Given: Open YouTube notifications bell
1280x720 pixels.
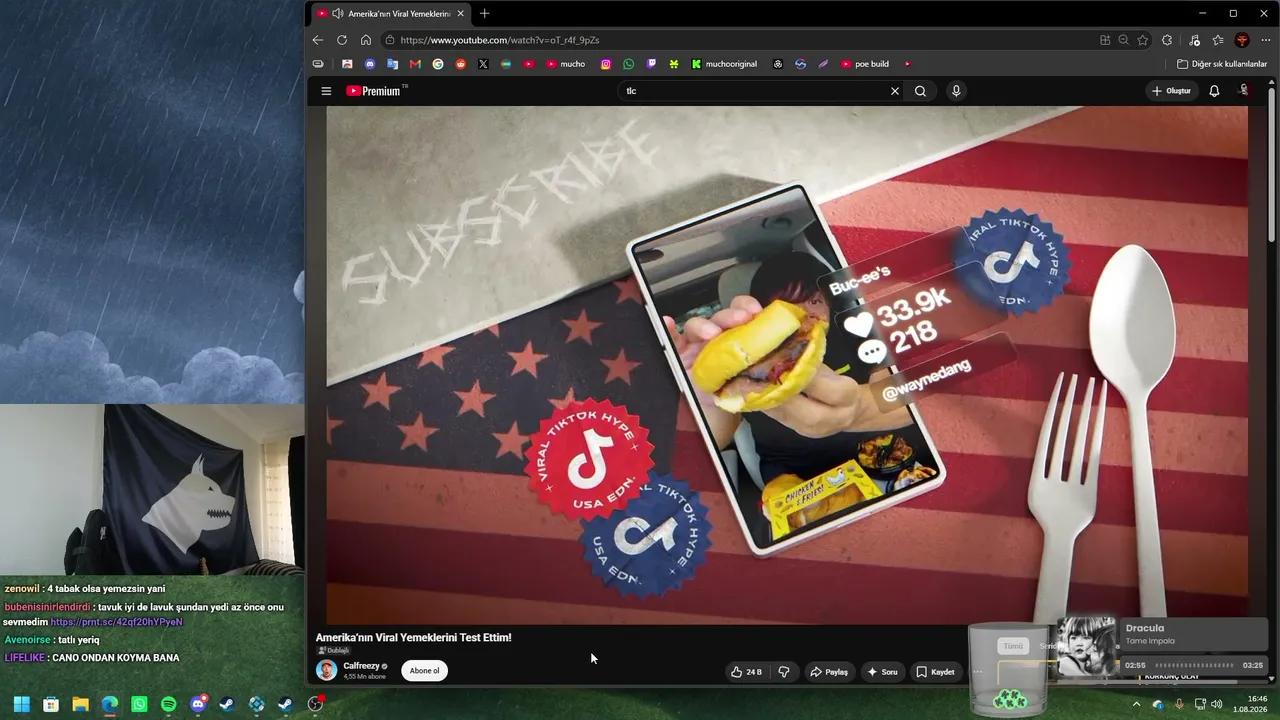Looking at the screenshot, I should 1214,91.
